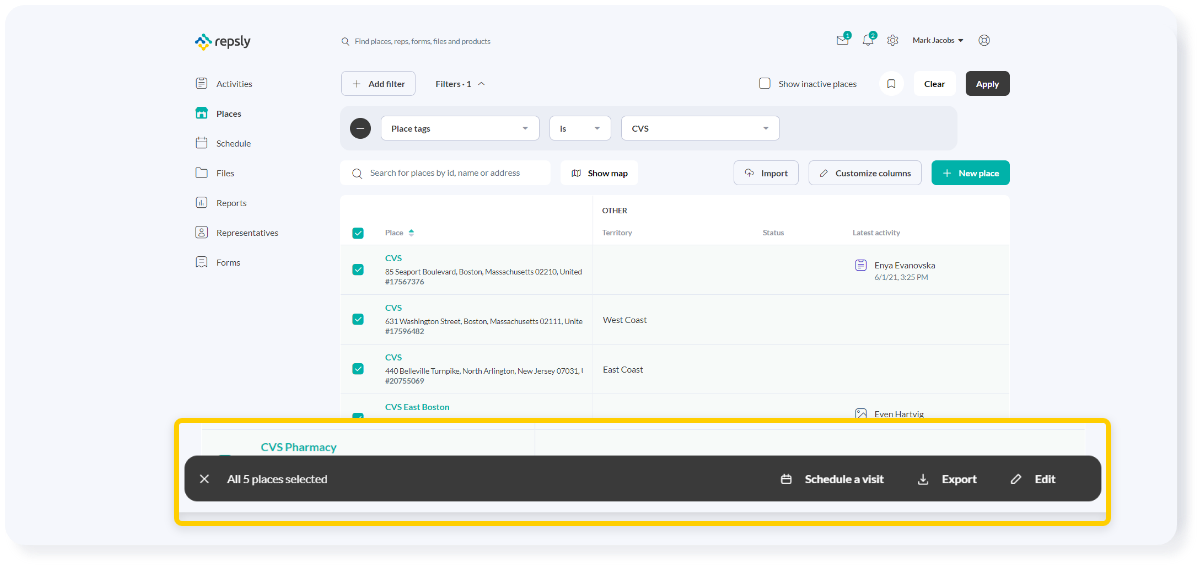Viewport: 1202px width, 570px height.
Task: Toggle the select-all header checkbox
Action: pos(358,233)
